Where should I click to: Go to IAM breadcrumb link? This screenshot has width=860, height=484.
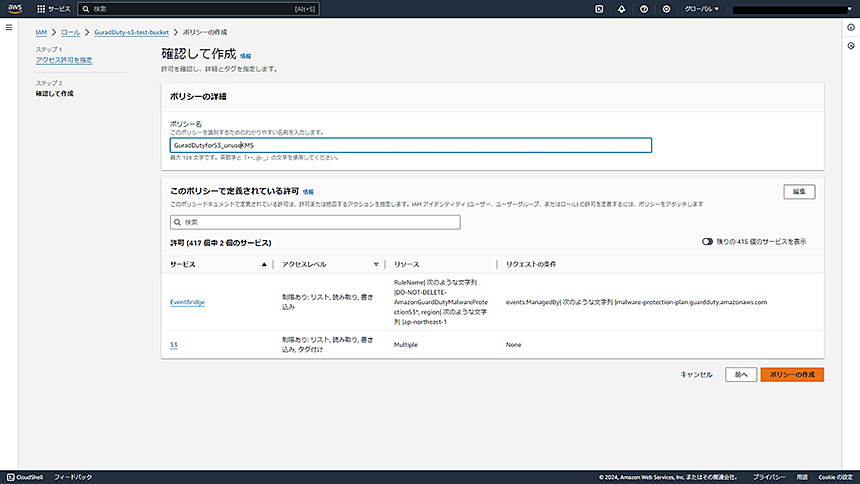(x=41, y=32)
